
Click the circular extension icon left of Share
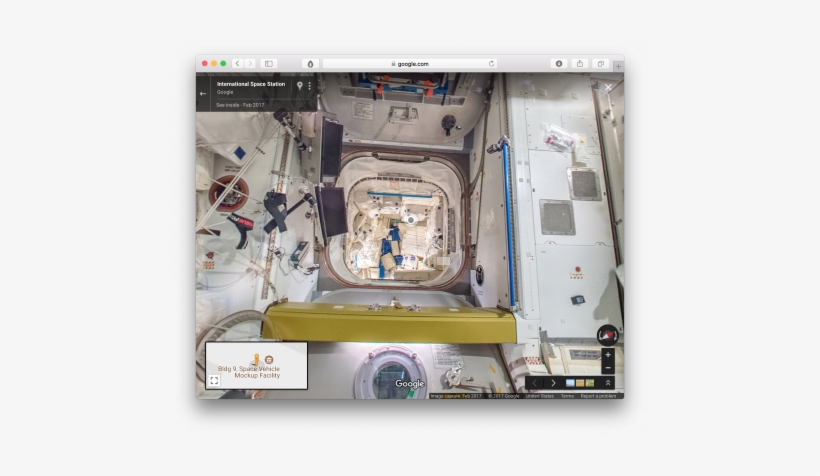[x=559, y=64]
